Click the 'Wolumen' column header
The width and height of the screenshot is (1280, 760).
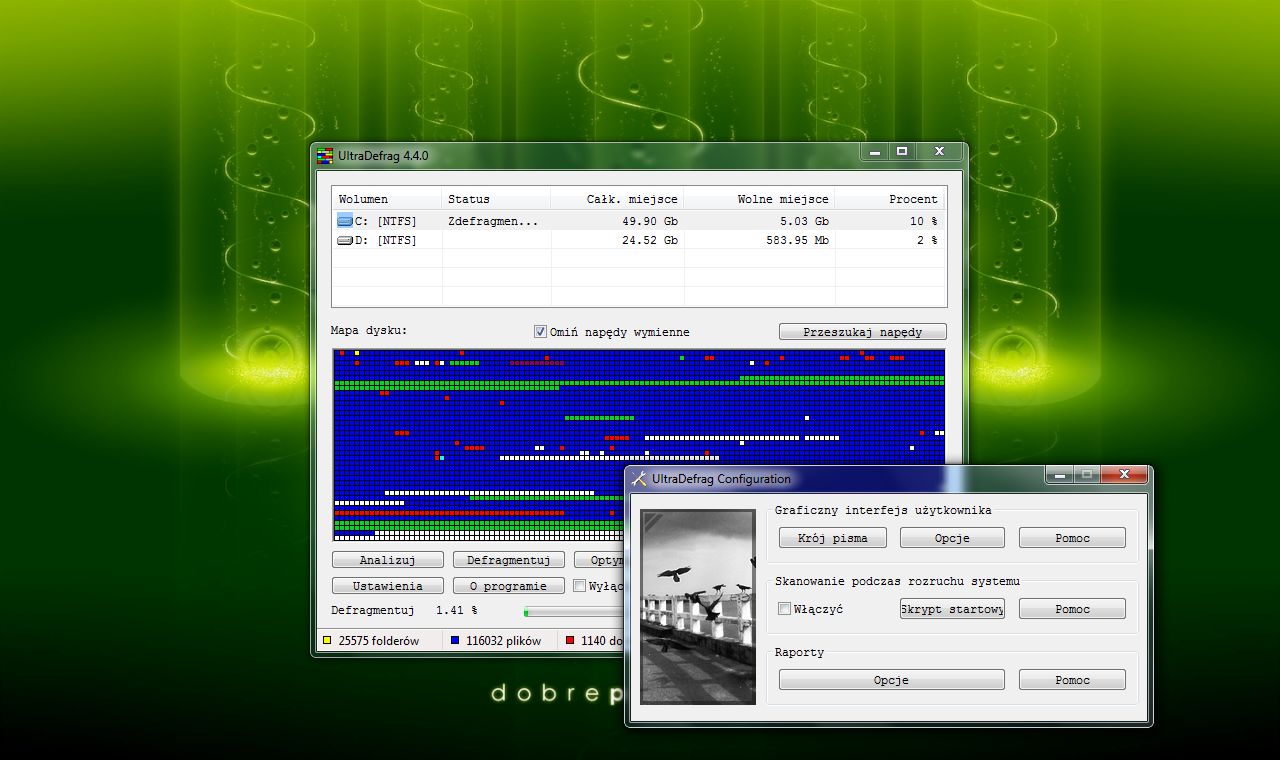387,199
